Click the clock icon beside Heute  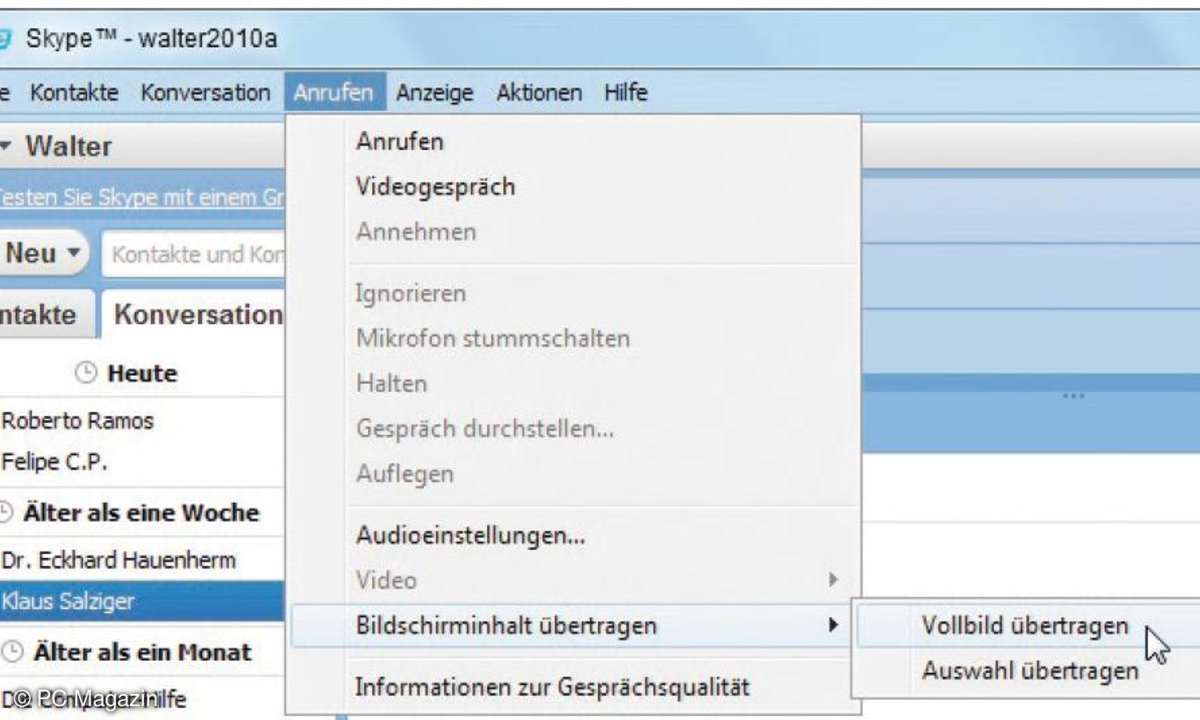(87, 373)
